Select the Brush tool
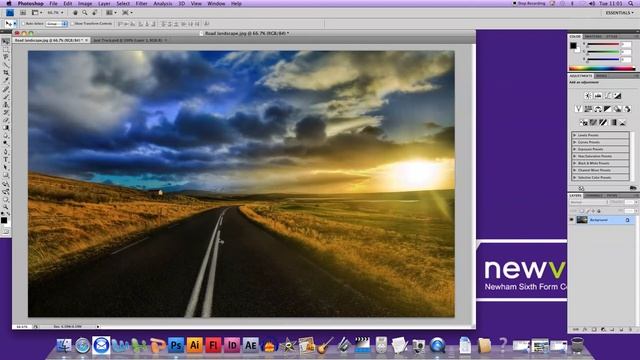Viewport: 640px width, 360px height. point(6,97)
